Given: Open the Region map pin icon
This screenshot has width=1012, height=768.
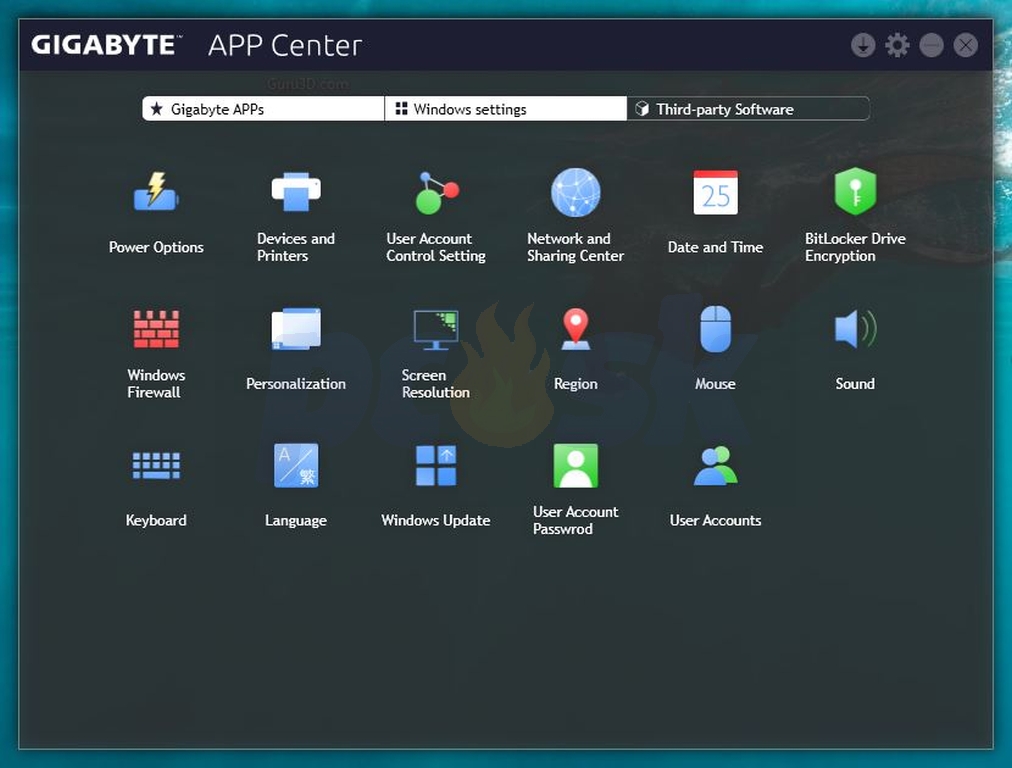Looking at the screenshot, I should pyautogui.click(x=576, y=329).
